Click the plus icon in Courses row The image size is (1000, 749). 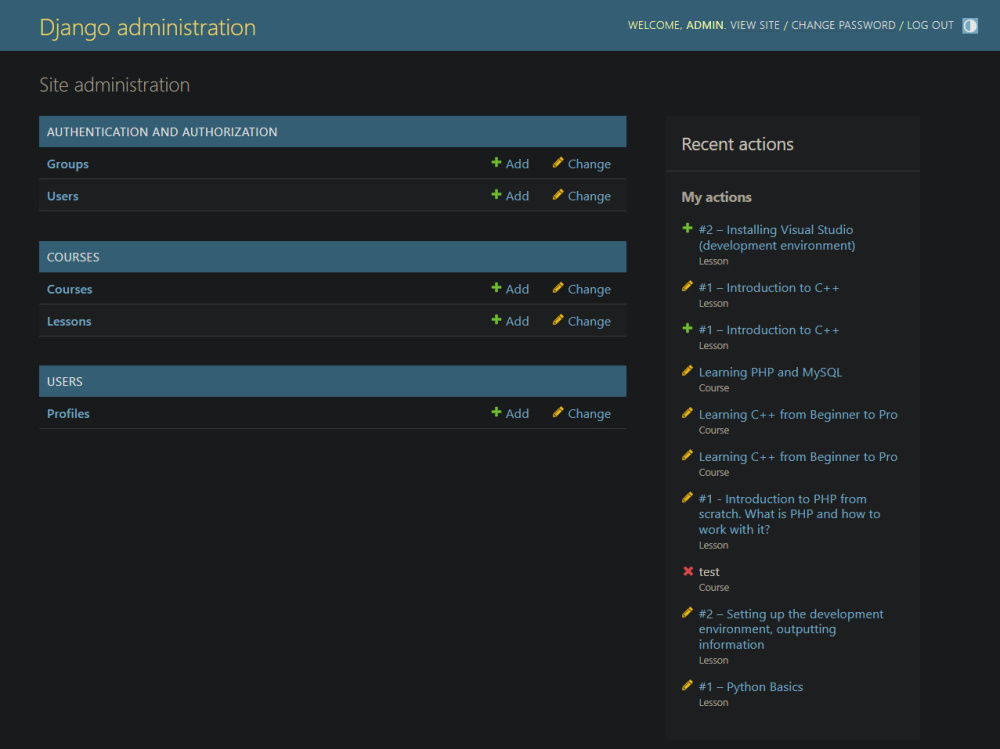pos(496,288)
